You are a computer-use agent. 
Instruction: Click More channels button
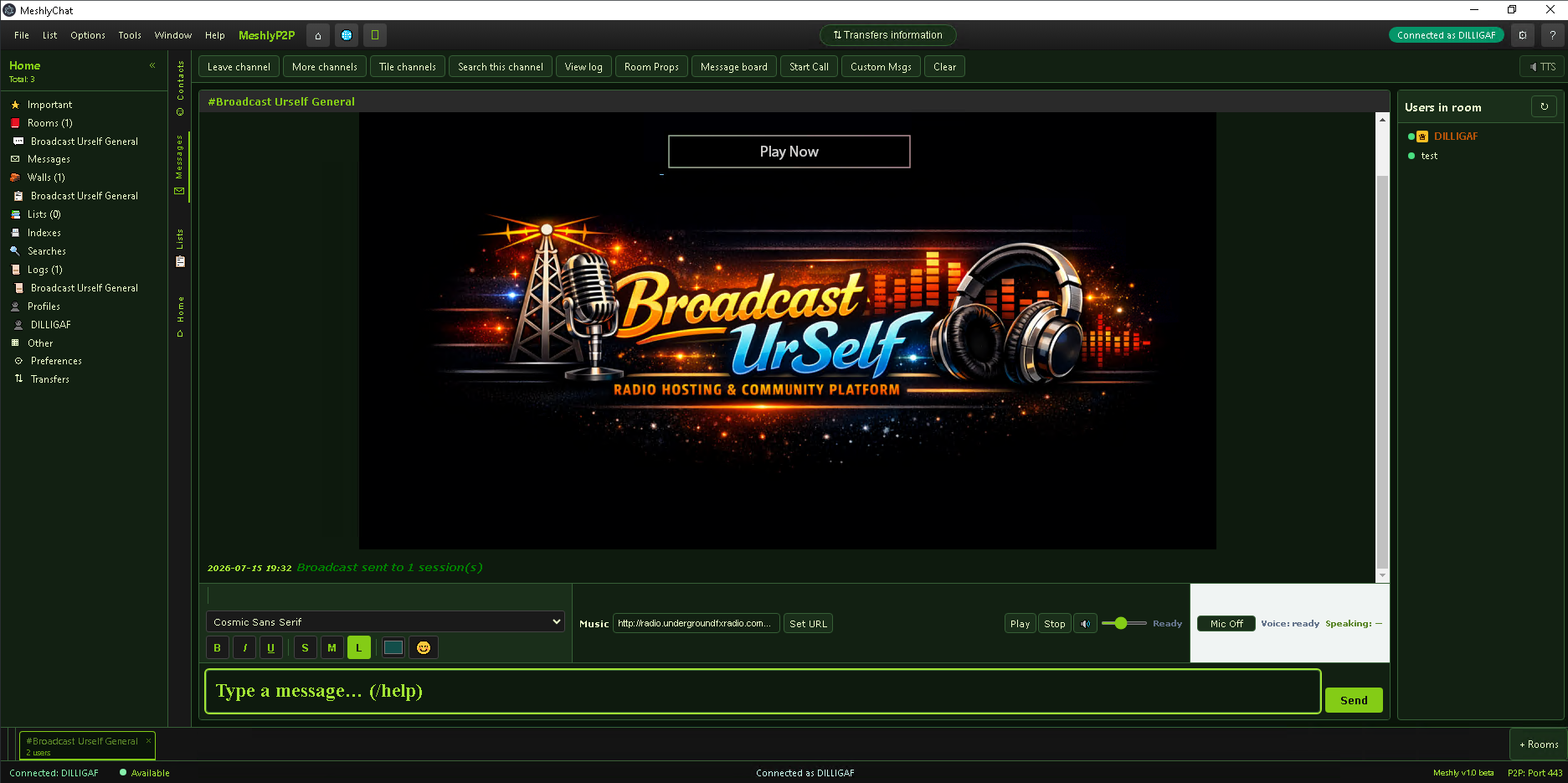[x=325, y=67]
